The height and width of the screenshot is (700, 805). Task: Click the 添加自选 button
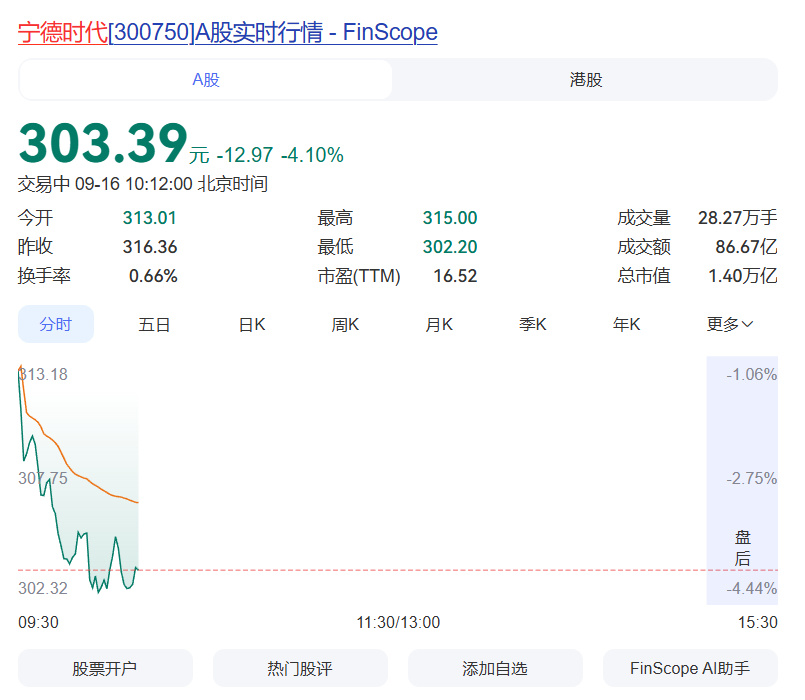pos(495,668)
